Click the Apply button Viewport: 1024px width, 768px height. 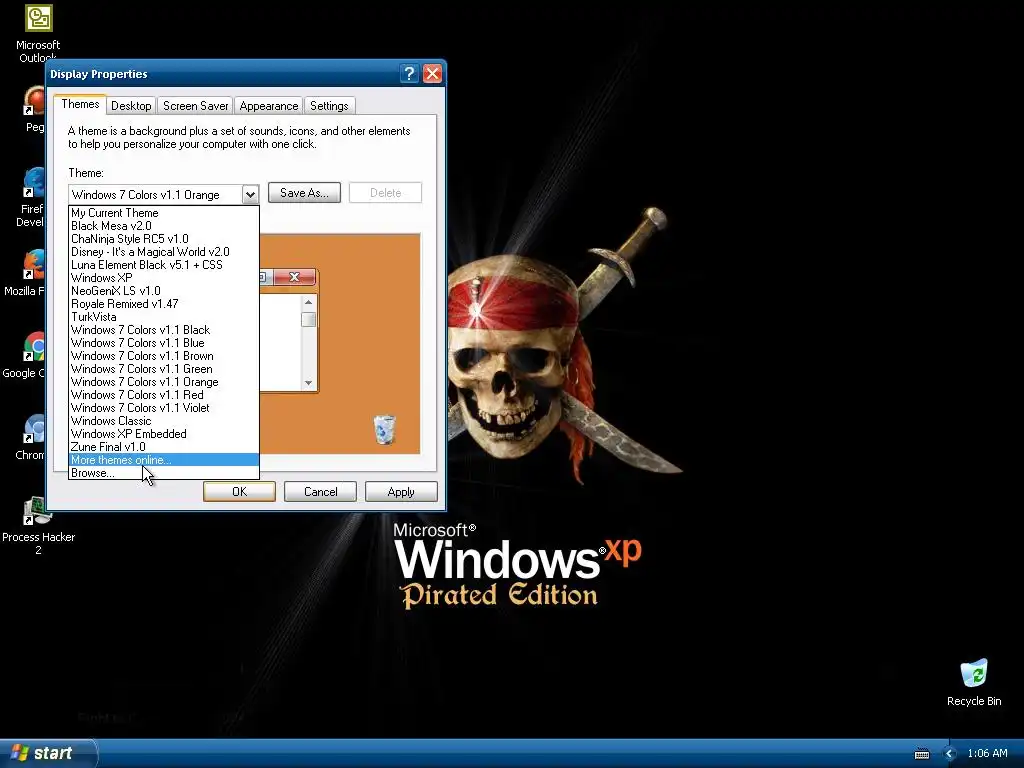click(x=401, y=492)
